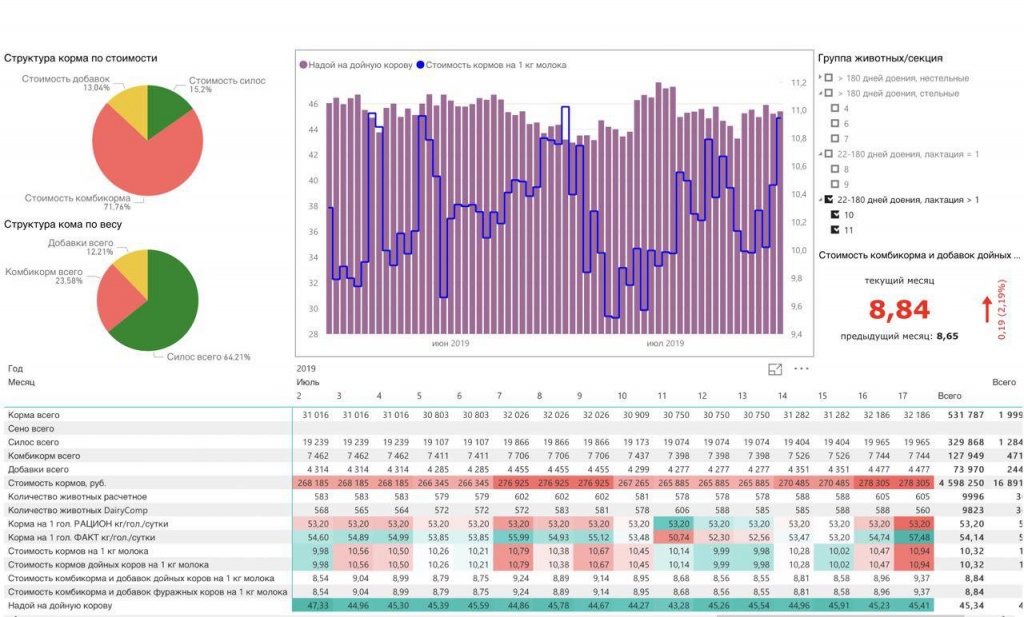Image resolution: width=1024 pixels, height=617 pixels.
Task: Collapse the '> 180 дней доения, стельные' group
Action: (x=821, y=93)
